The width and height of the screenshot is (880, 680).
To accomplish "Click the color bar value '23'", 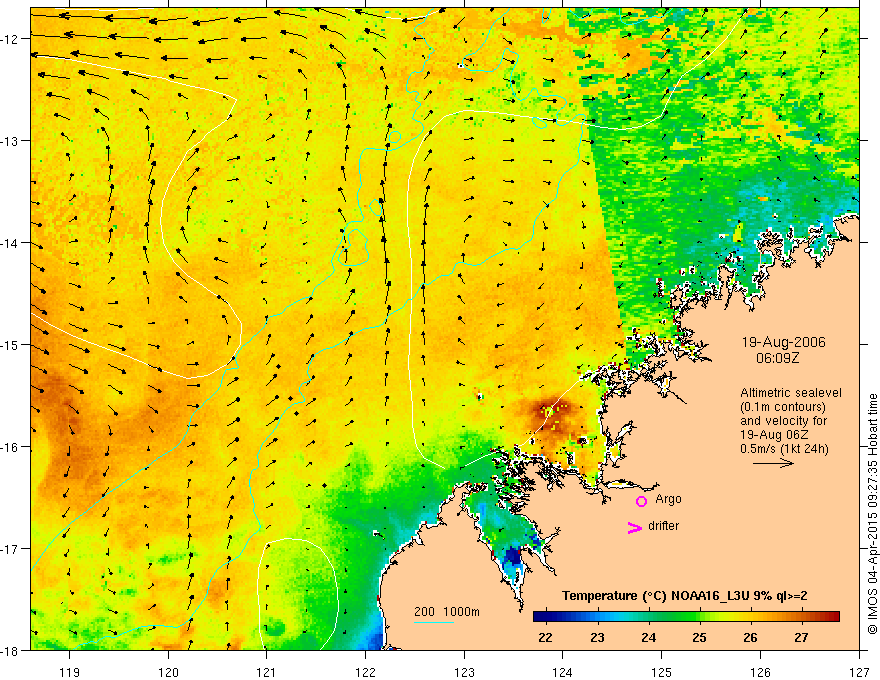I will point(597,637).
